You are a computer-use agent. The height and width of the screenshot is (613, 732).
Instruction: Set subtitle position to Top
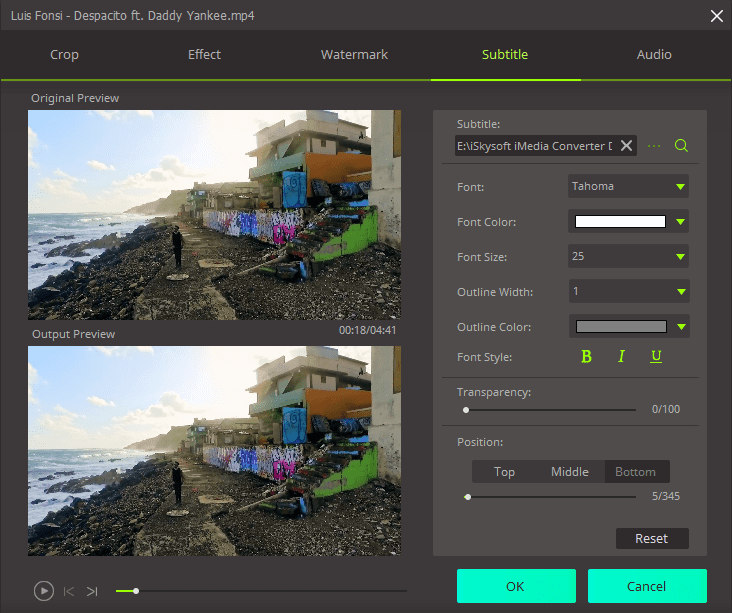click(505, 472)
